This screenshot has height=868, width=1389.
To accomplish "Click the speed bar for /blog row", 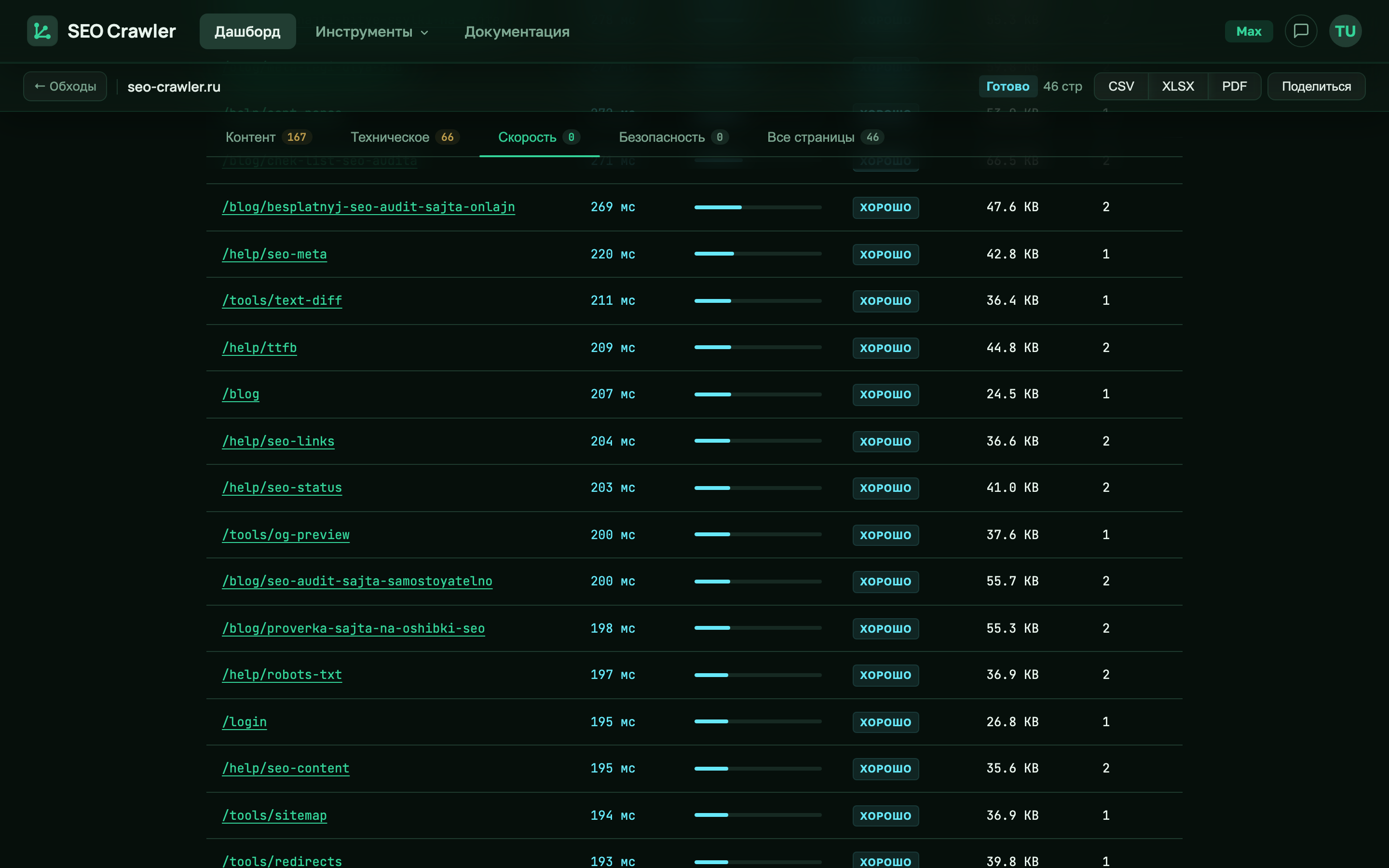I will click(x=758, y=394).
